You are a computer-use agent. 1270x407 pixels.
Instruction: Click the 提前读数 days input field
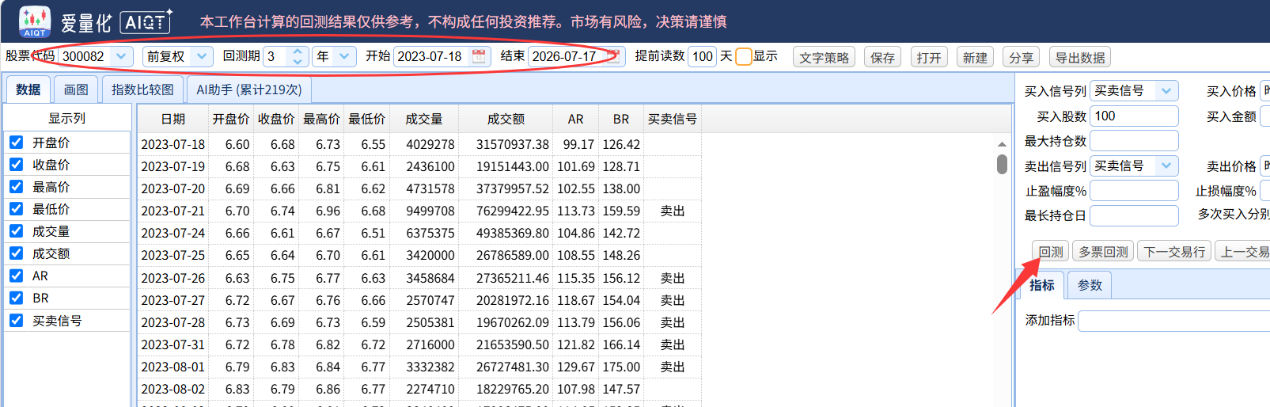(x=702, y=56)
